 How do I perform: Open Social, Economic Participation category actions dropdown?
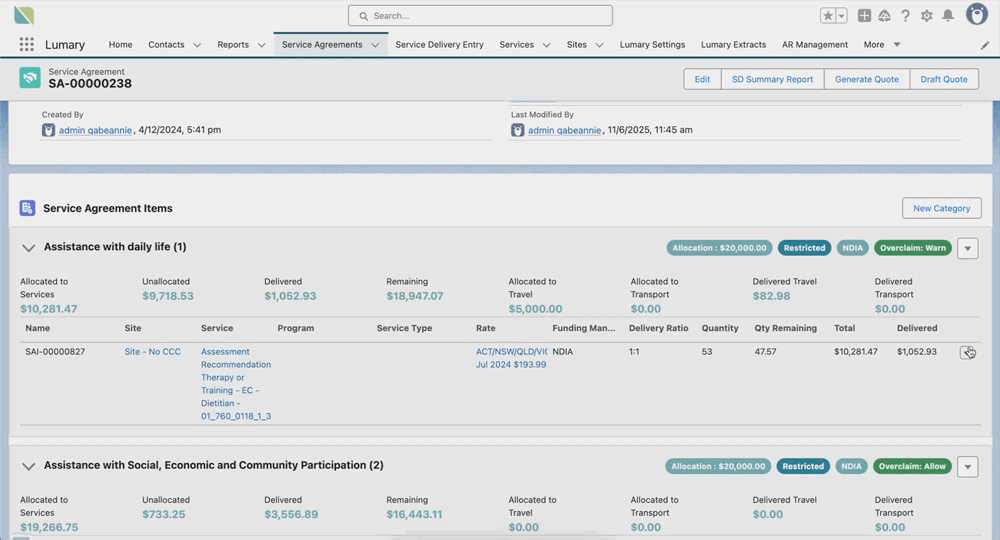pos(967,467)
